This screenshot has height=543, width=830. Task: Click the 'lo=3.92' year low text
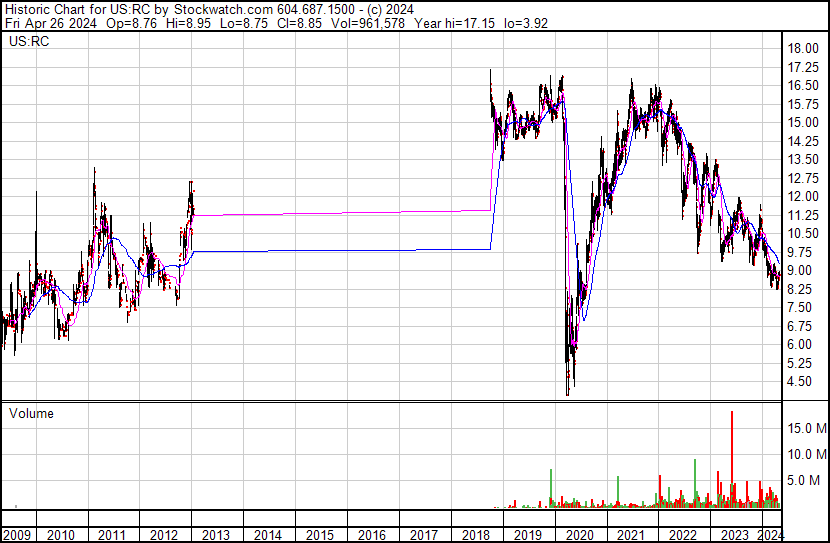pyautogui.click(x=526, y=23)
